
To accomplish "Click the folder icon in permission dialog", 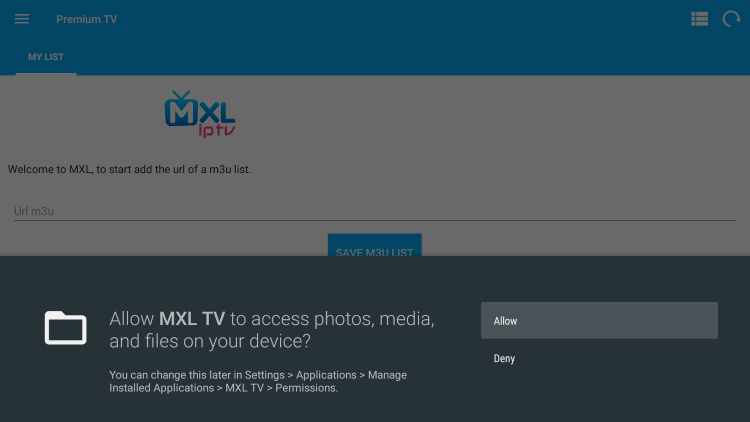I will pyautogui.click(x=66, y=328).
